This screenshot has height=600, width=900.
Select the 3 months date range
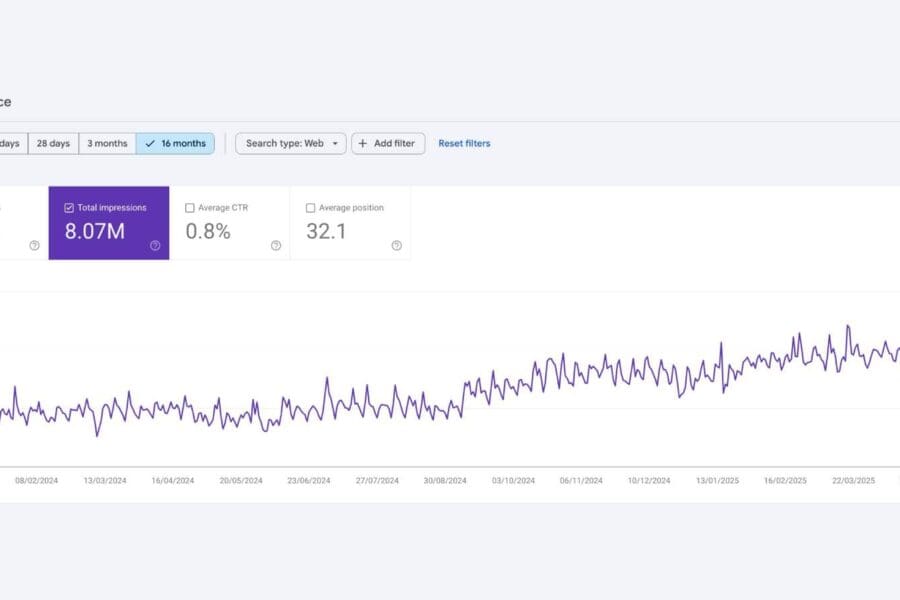tap(107, 143)
